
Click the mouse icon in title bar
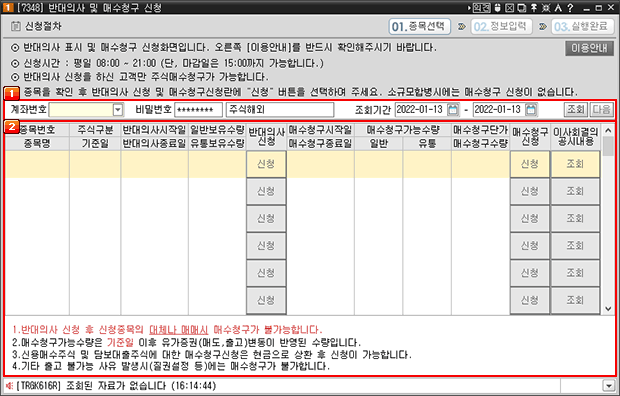coord(498,8)
